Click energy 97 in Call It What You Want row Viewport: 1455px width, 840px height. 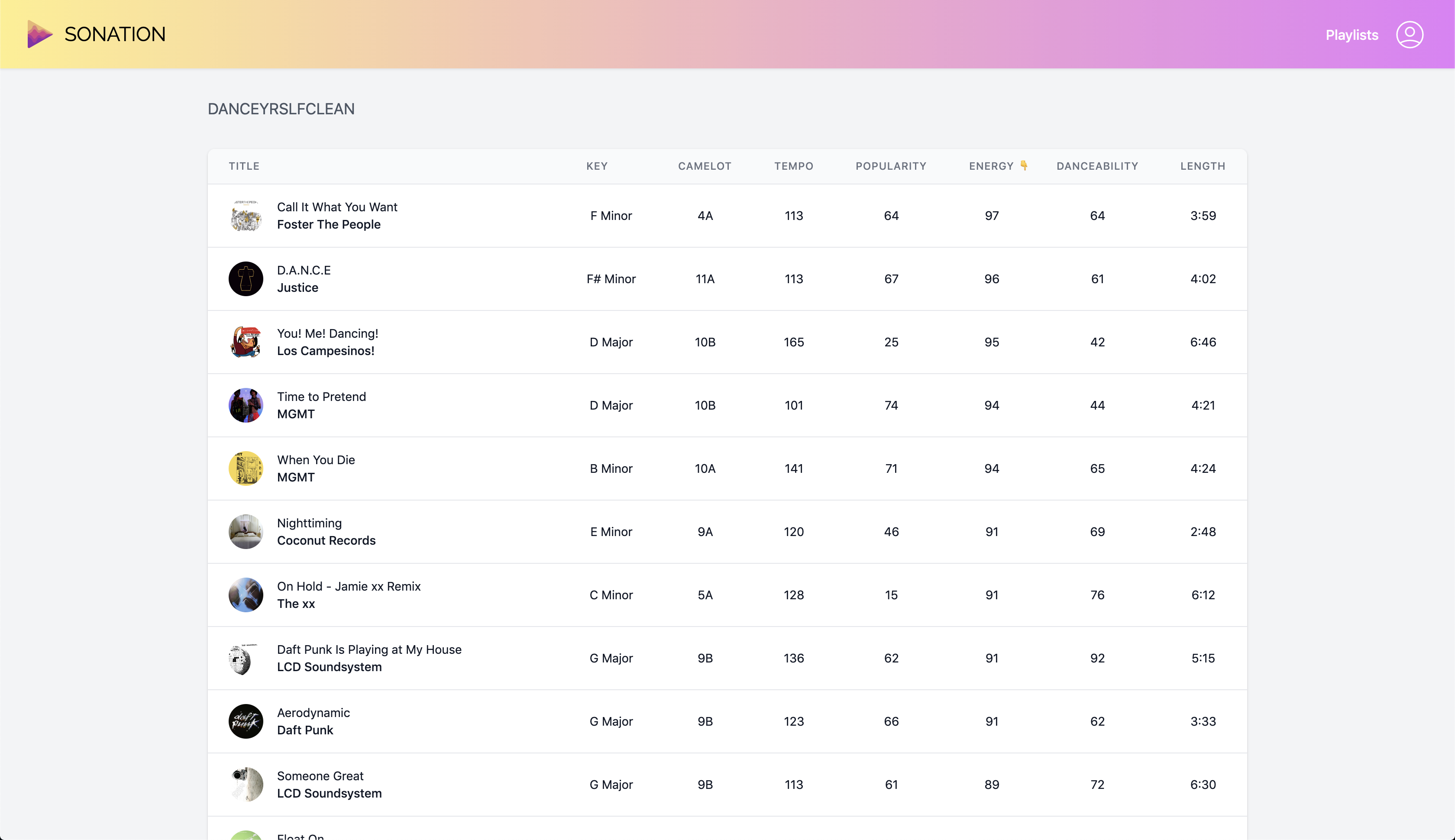tap(992, 216)
